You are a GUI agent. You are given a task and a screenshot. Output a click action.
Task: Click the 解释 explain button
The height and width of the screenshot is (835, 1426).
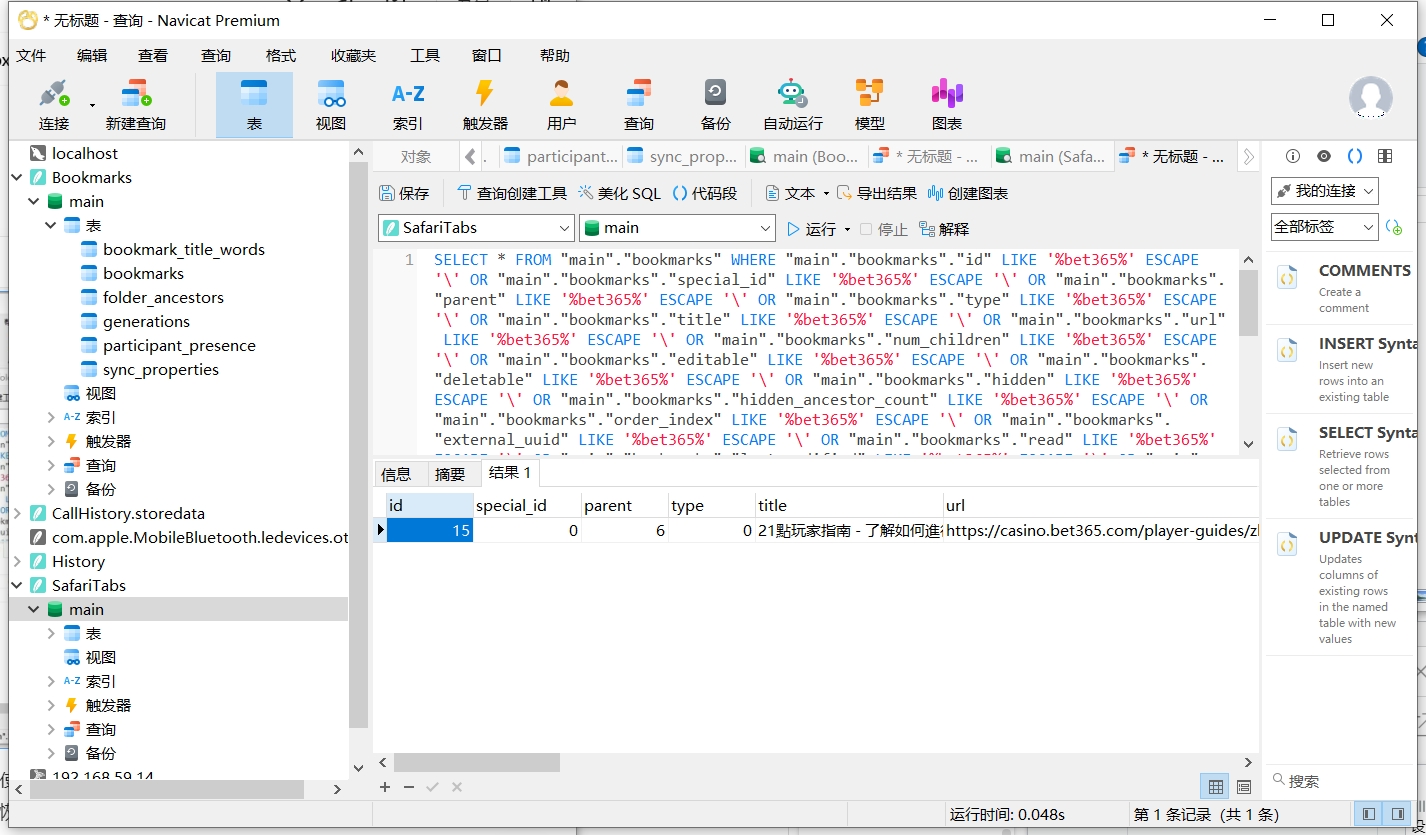[945, 229]
